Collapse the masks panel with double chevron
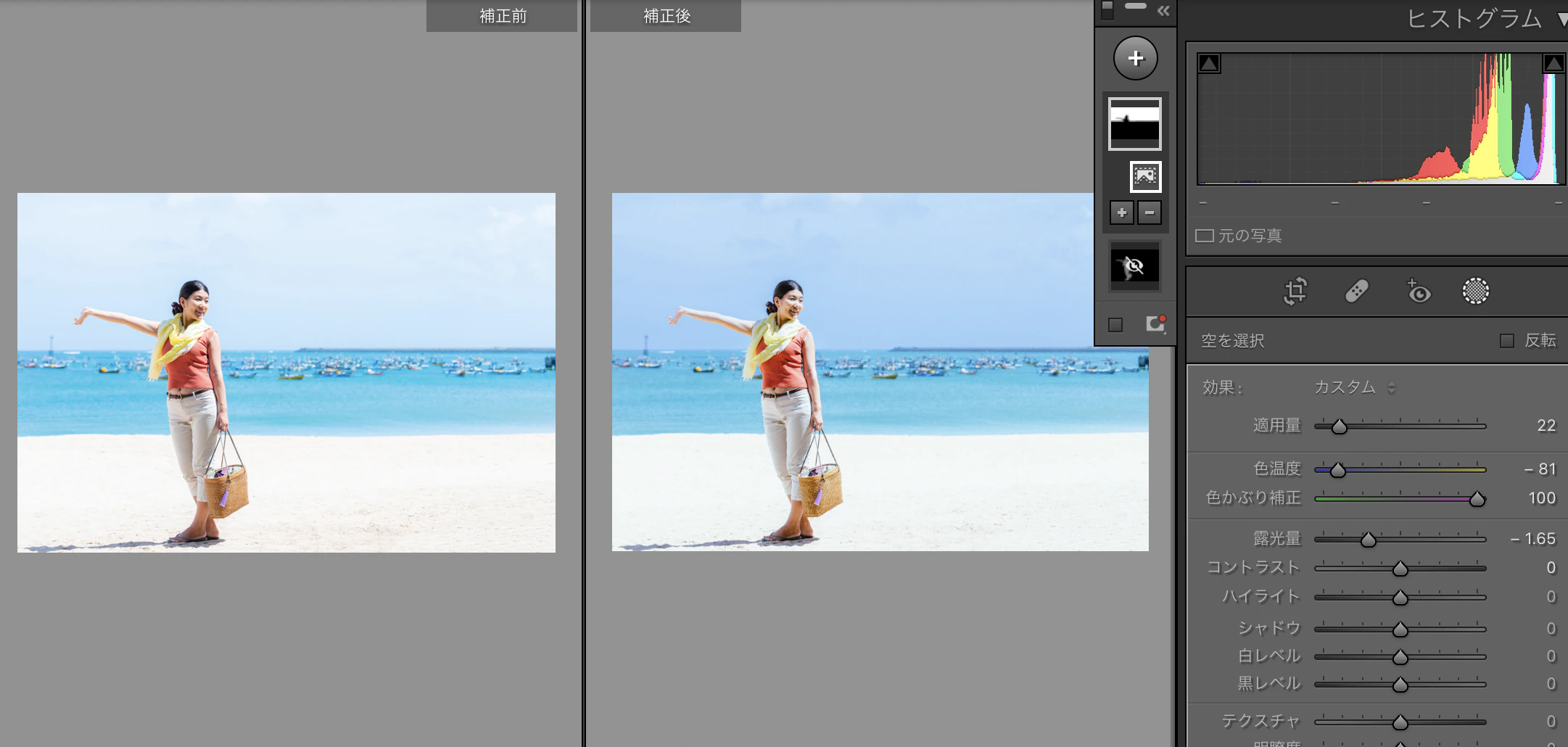The image size is (1568, 747). pyautogui.click(x=1163, y=11)
